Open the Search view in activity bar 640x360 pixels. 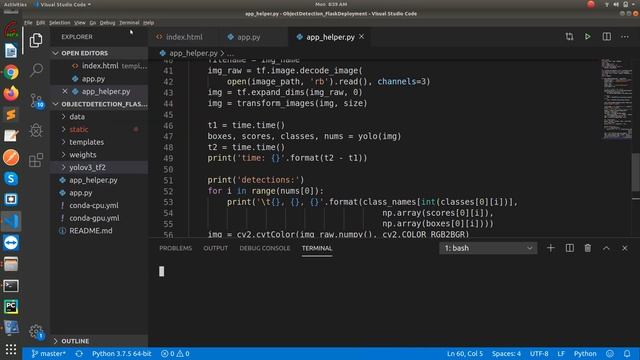click(36, 70)
